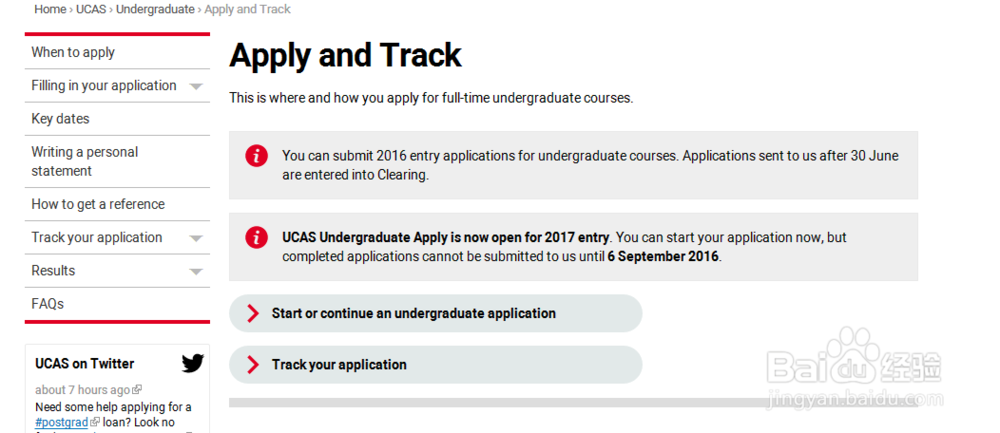This screenshot has height=433, width=1000.
Task: Expand the Filling in your application submenu arrow
Action: [196, 86]
